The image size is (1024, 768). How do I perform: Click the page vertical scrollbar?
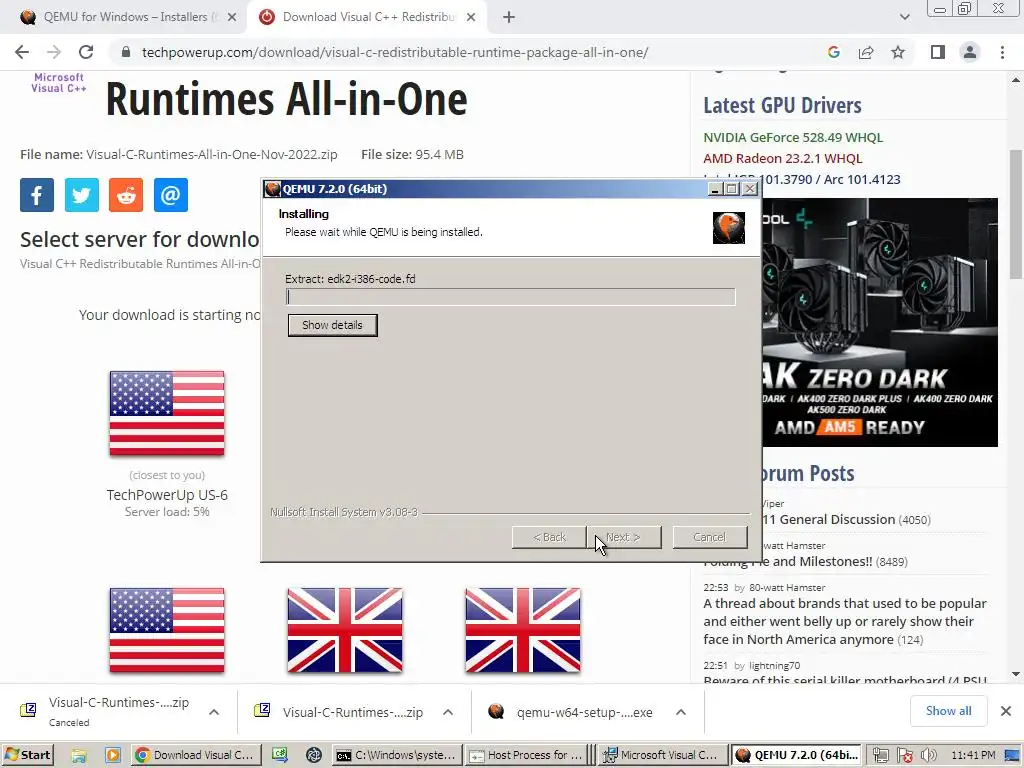(x=1016, y=214)
